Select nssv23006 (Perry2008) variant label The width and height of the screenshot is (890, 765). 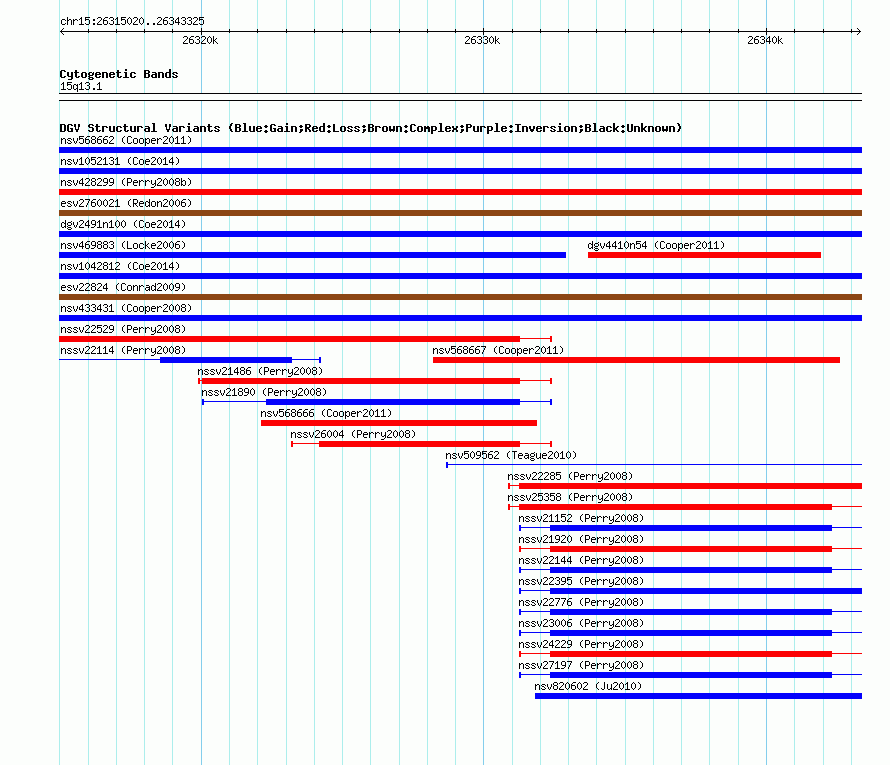(x=581, y=623)
